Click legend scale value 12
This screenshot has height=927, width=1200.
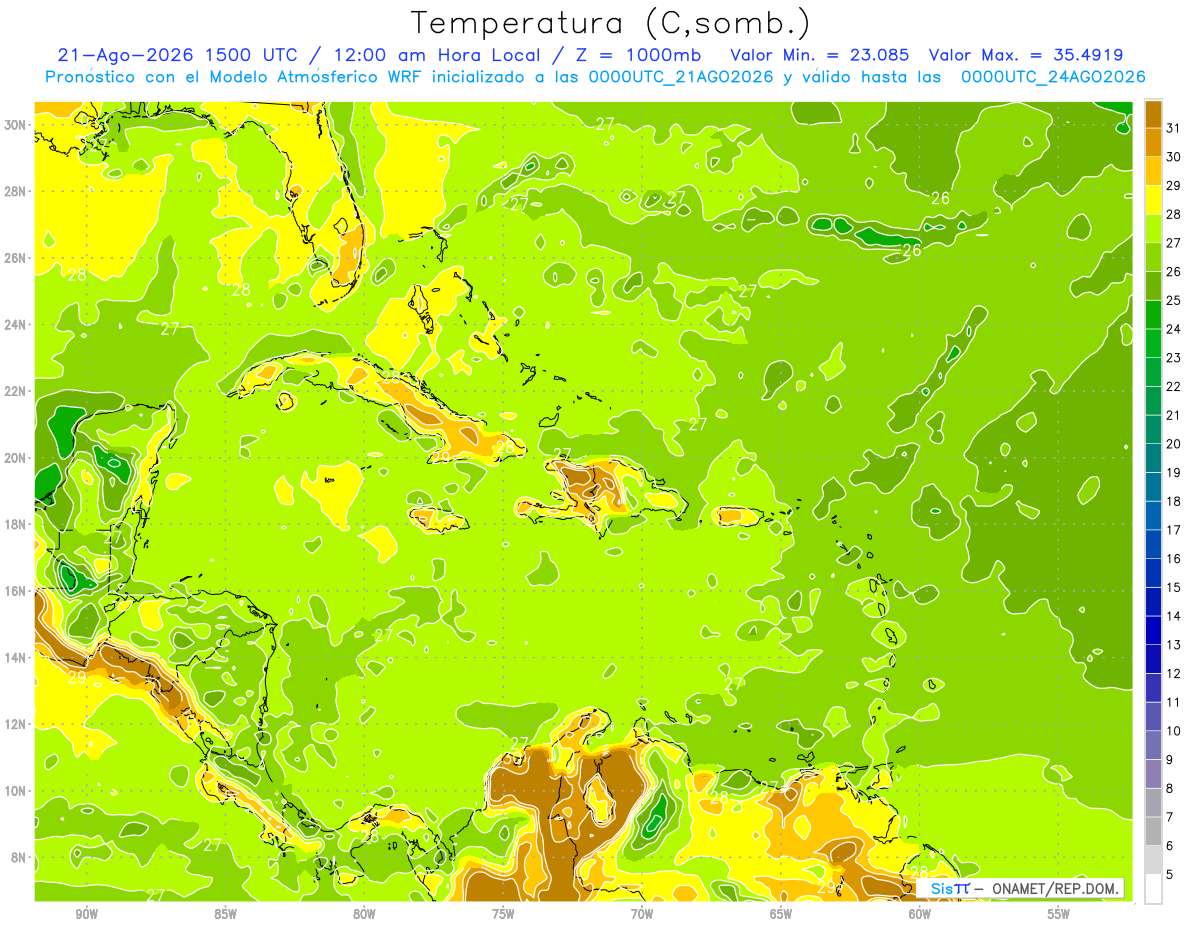[x=1174, y=674]
